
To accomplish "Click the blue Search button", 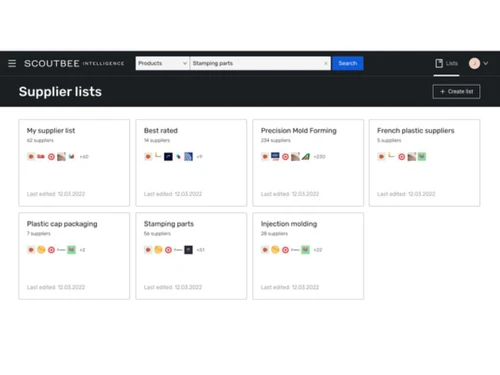I will click(x=348, y=63).
